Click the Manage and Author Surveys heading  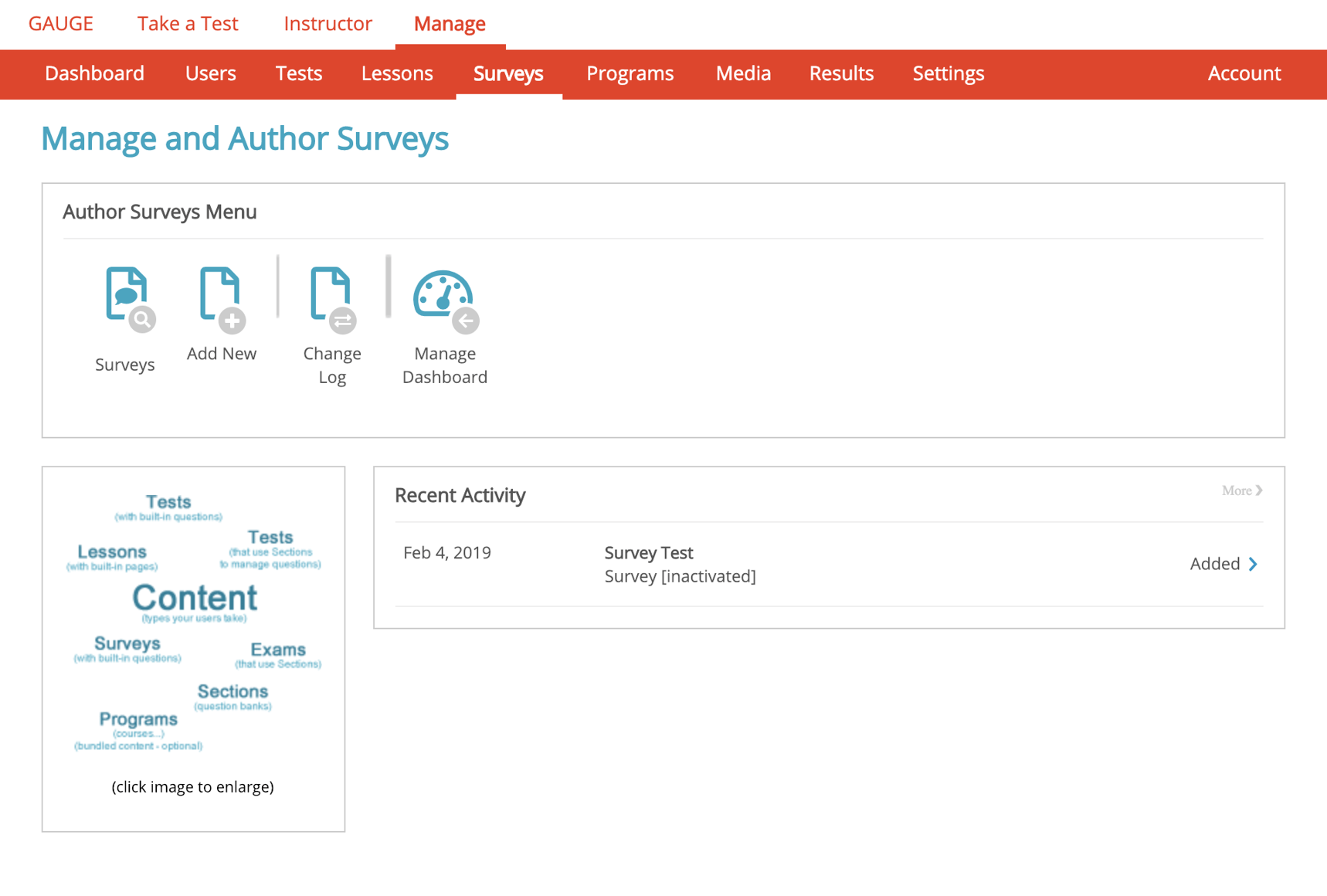[245, 139]
